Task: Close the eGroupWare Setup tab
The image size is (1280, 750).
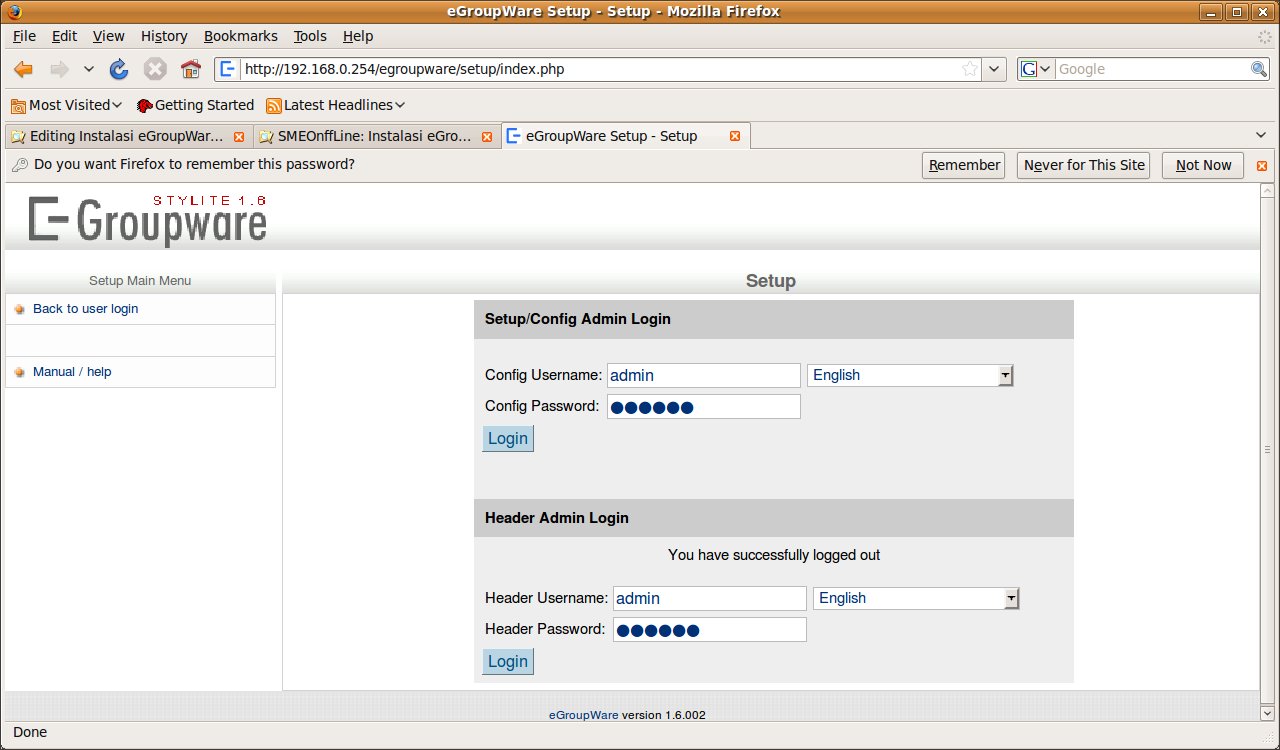Action: coord(735,136)
